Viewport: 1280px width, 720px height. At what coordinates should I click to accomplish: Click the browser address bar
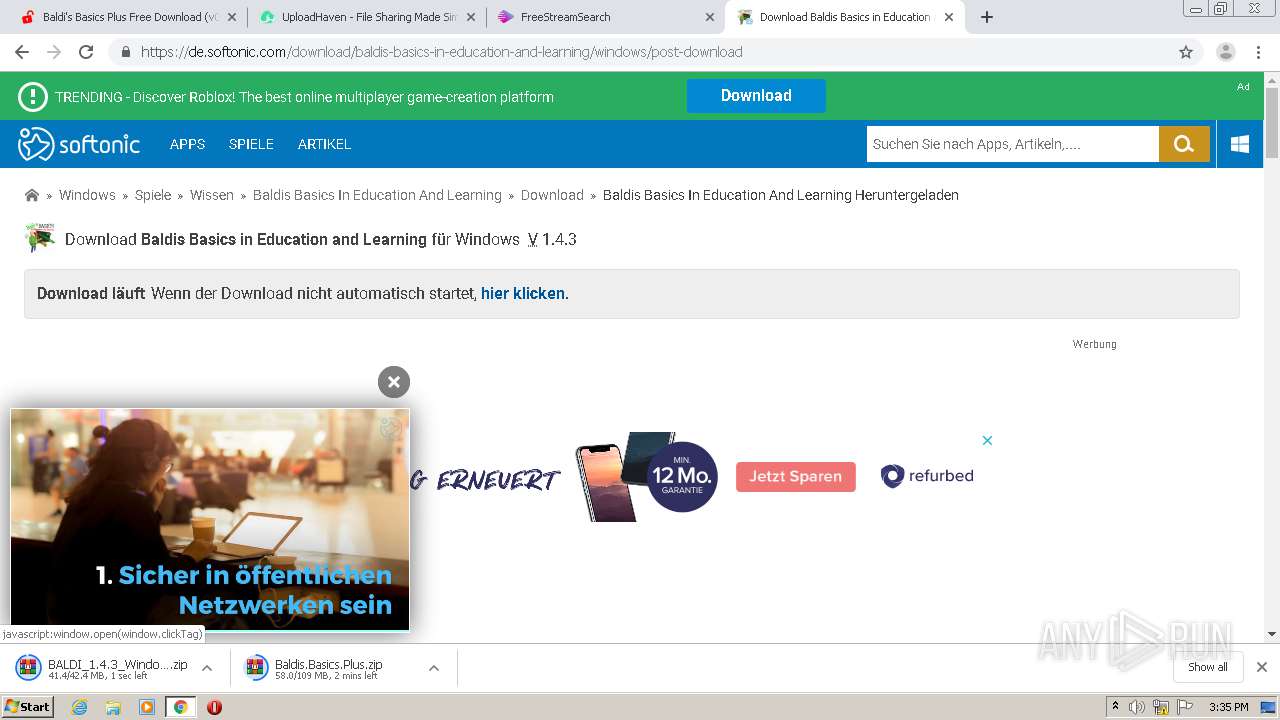(640, 52)
